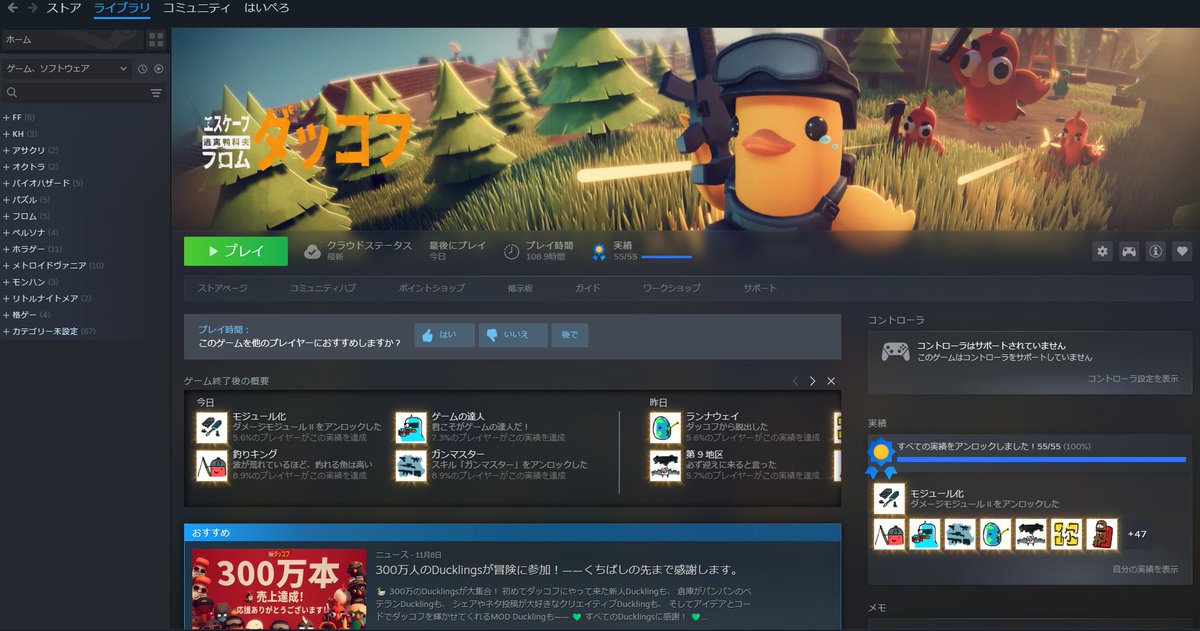This screenshot has height=631, width=1200.
Task: Open the ゲーム、ソフトウェア dropdown
Action: (66, 68)
